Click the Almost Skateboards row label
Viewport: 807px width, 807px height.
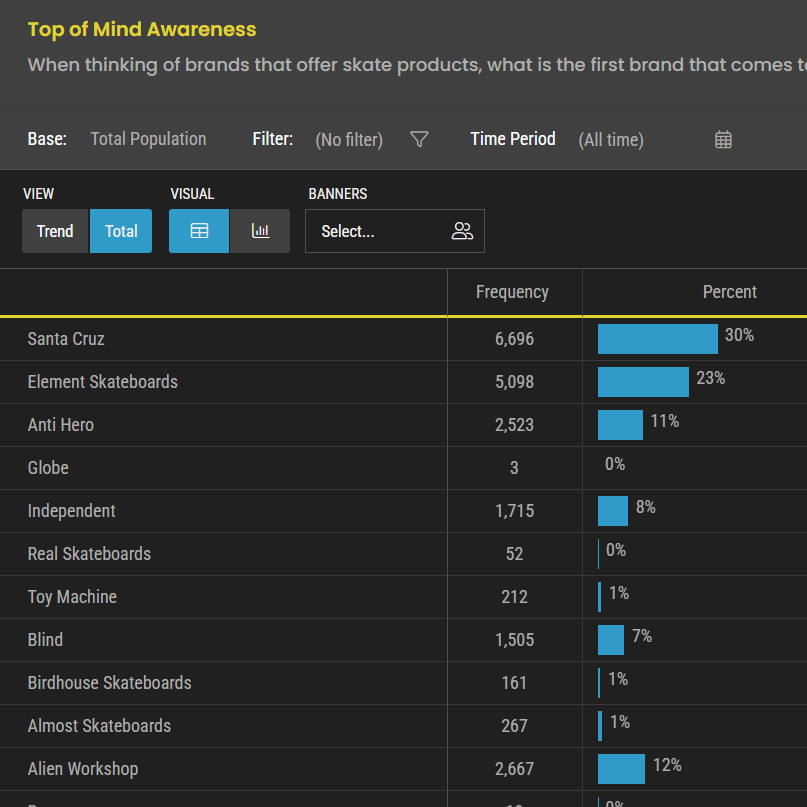99,726
